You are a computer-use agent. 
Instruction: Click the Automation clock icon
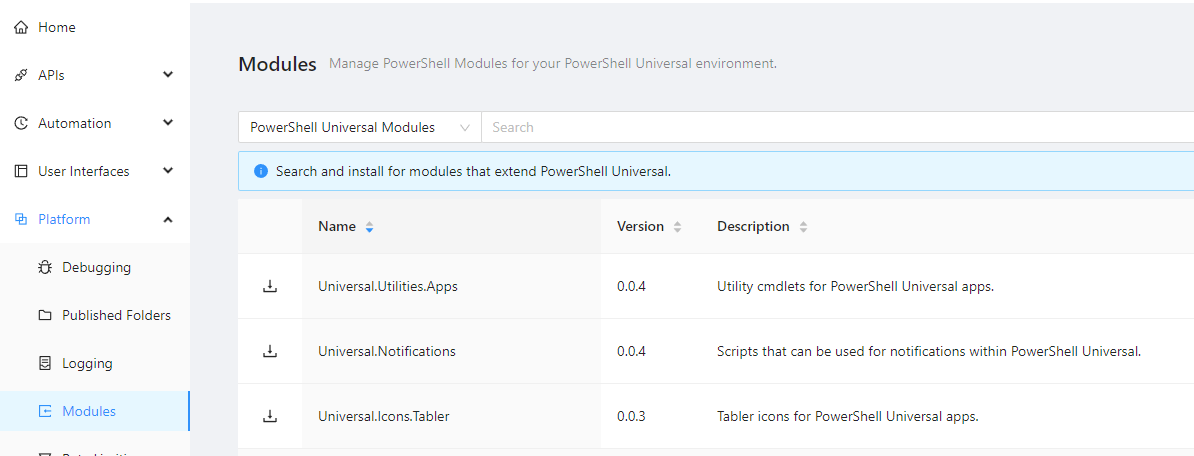[x=21, y=123]
